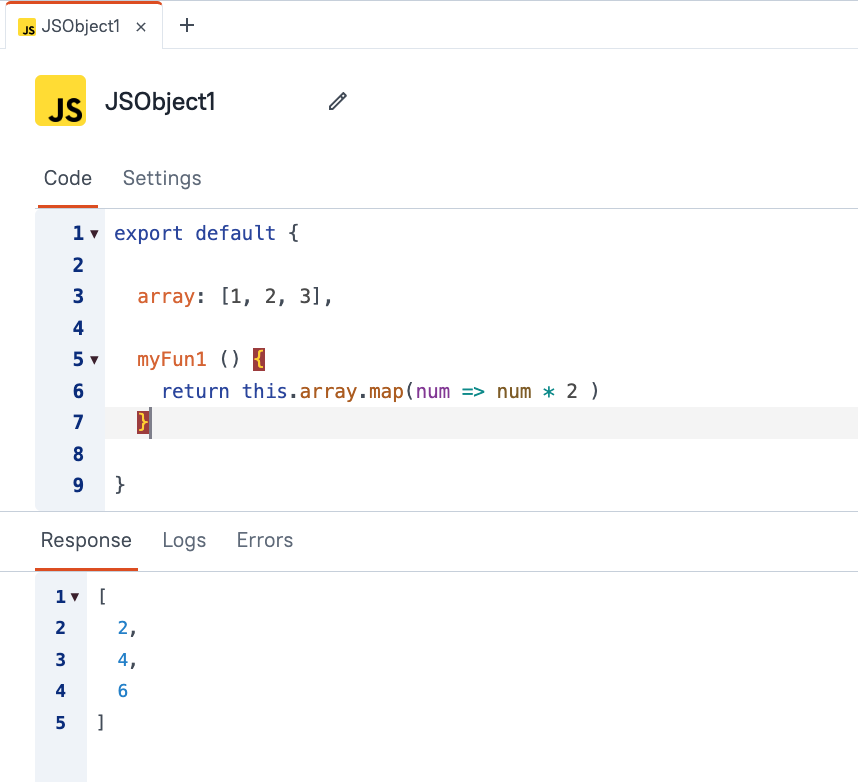Close the JSObject1 tab
Screen dimensions: 858x782
click(x=141, y=27)
